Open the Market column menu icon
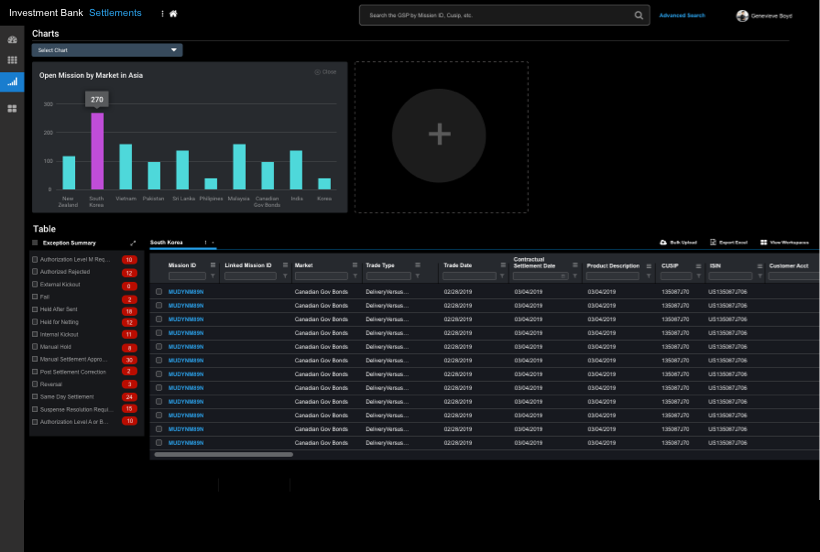The width and height of the screenshot is (820, 552). tap(355, 265)
